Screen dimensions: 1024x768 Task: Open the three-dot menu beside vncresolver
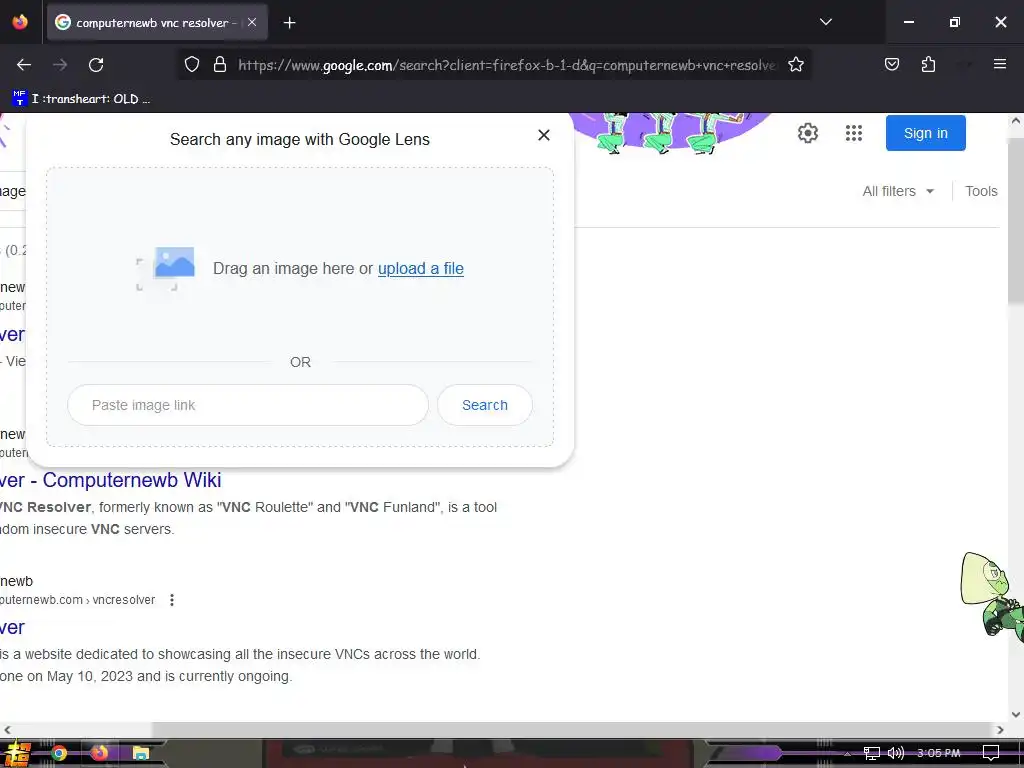(172, 600)
